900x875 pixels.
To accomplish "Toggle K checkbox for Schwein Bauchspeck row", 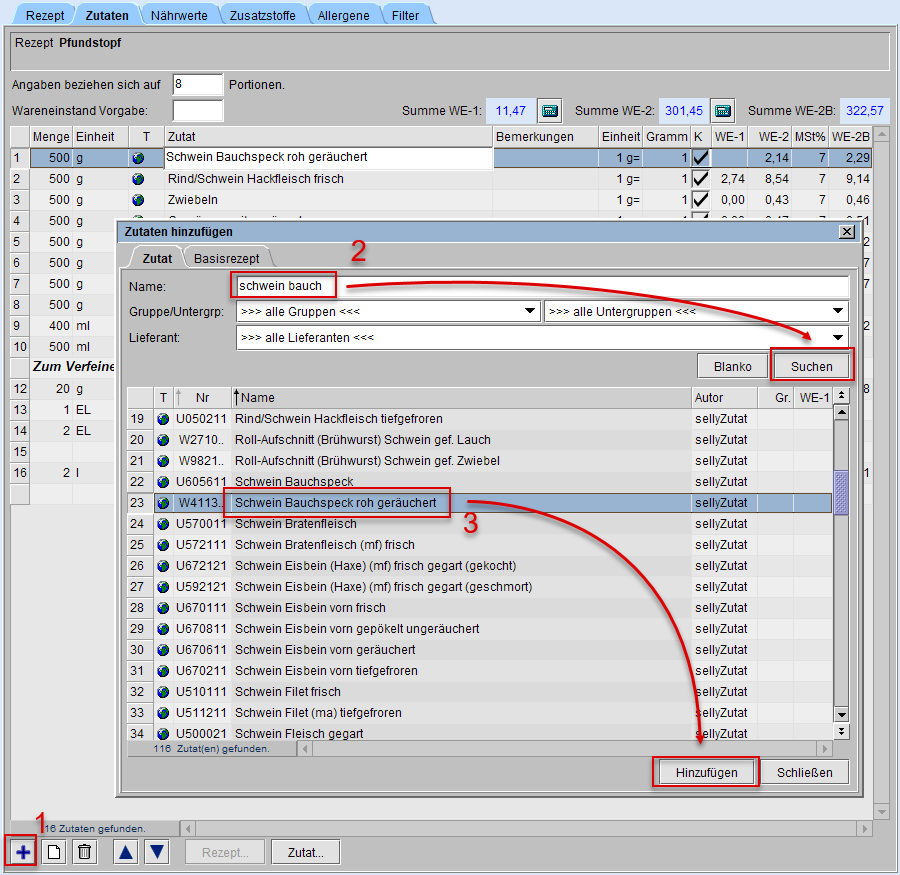I will point(701,158).
